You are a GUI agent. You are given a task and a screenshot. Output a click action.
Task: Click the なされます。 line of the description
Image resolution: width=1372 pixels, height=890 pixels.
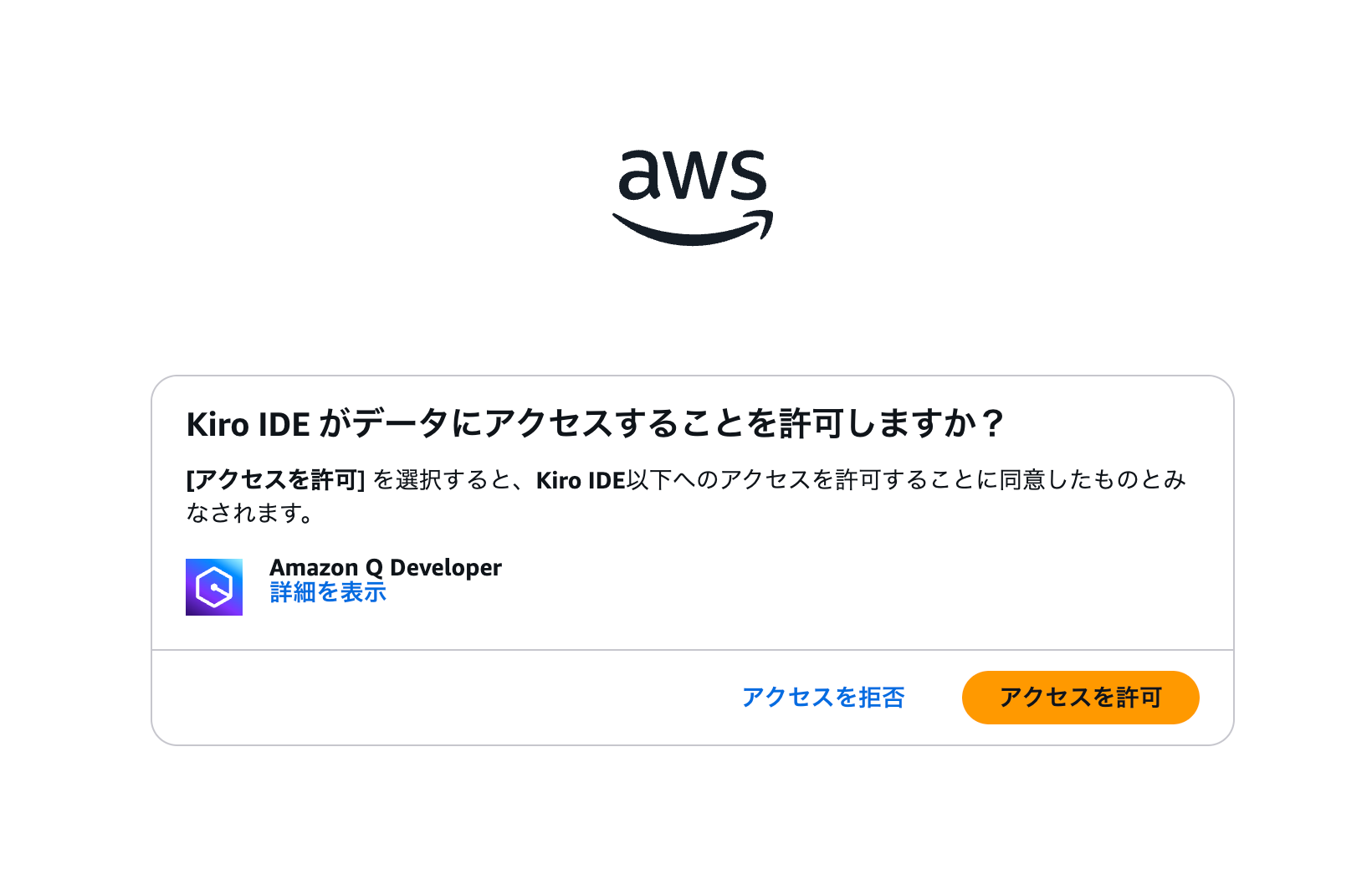(x=250, y=513)
